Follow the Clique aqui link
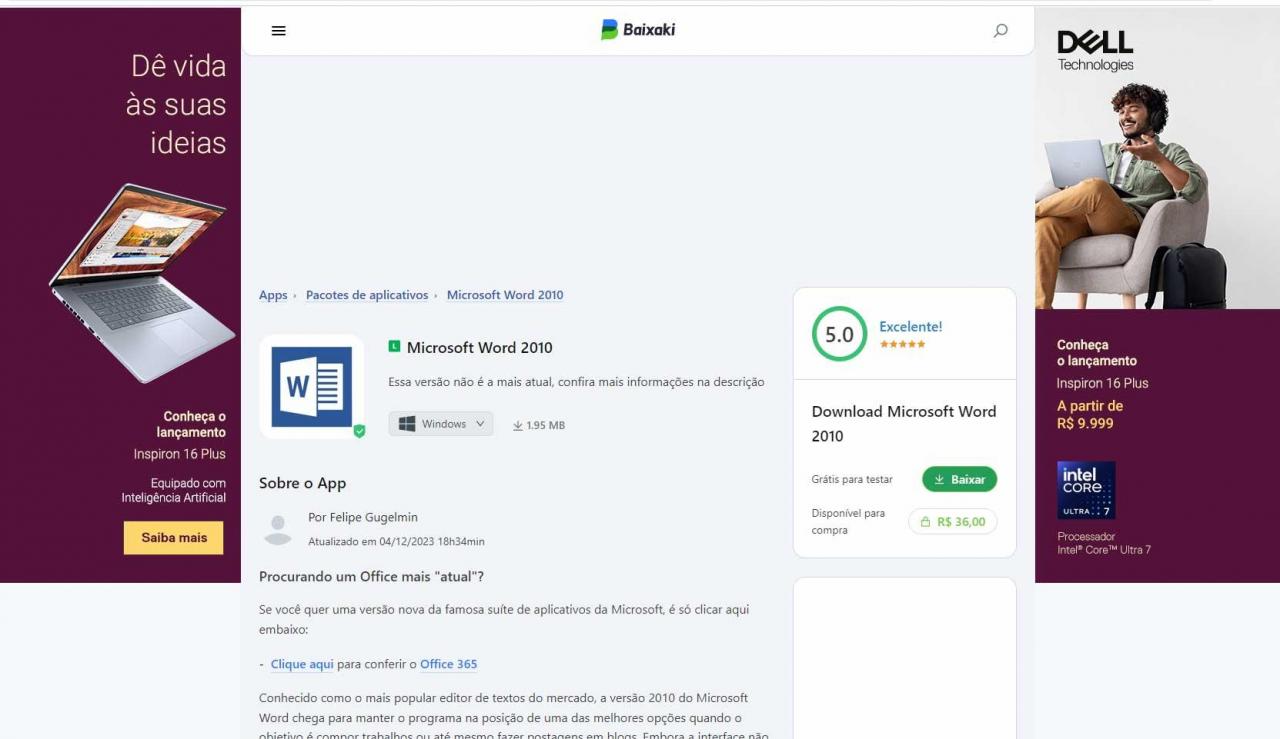The image size is (1280, 739). (302, 664)
